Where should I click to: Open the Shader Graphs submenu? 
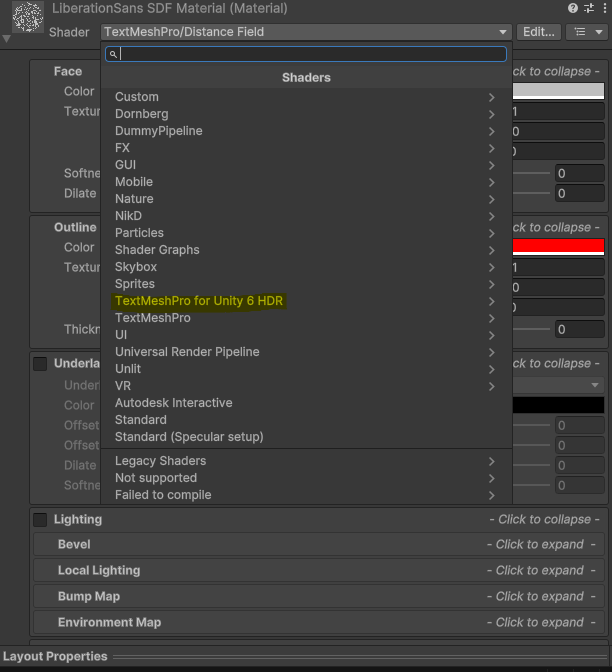pos(306,250)
